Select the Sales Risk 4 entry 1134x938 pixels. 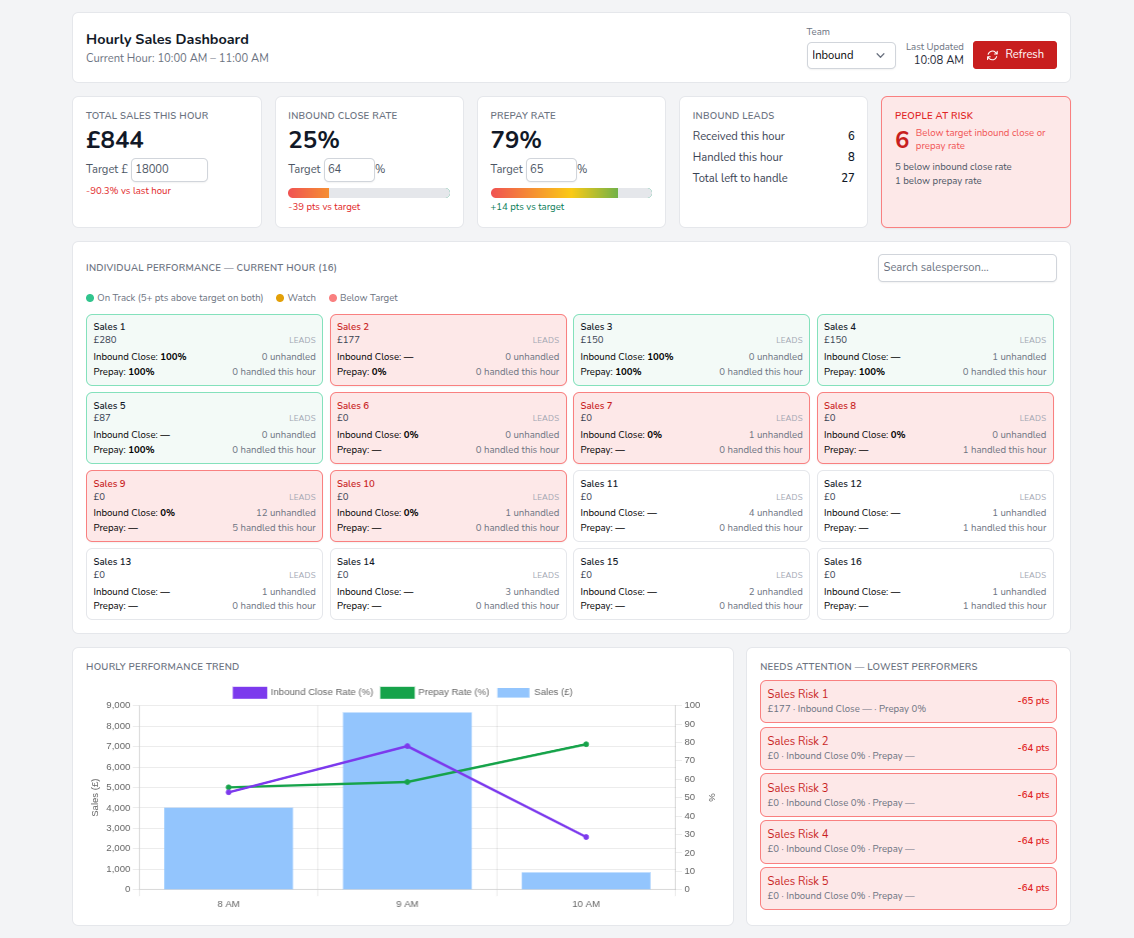(x=908, y=841)
